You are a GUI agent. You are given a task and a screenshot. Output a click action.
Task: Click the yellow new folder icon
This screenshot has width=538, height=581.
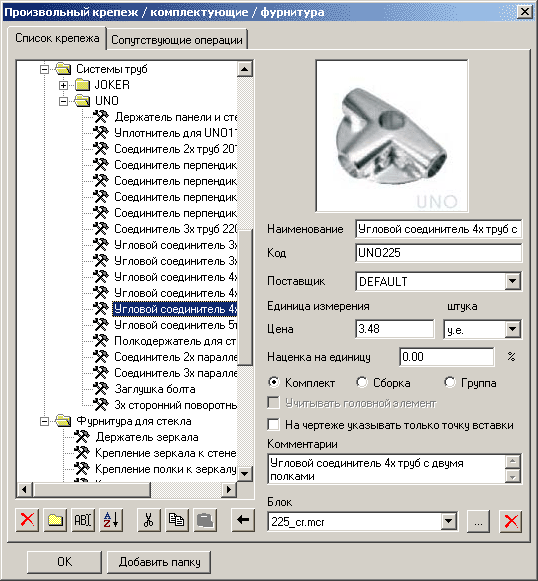55,520
